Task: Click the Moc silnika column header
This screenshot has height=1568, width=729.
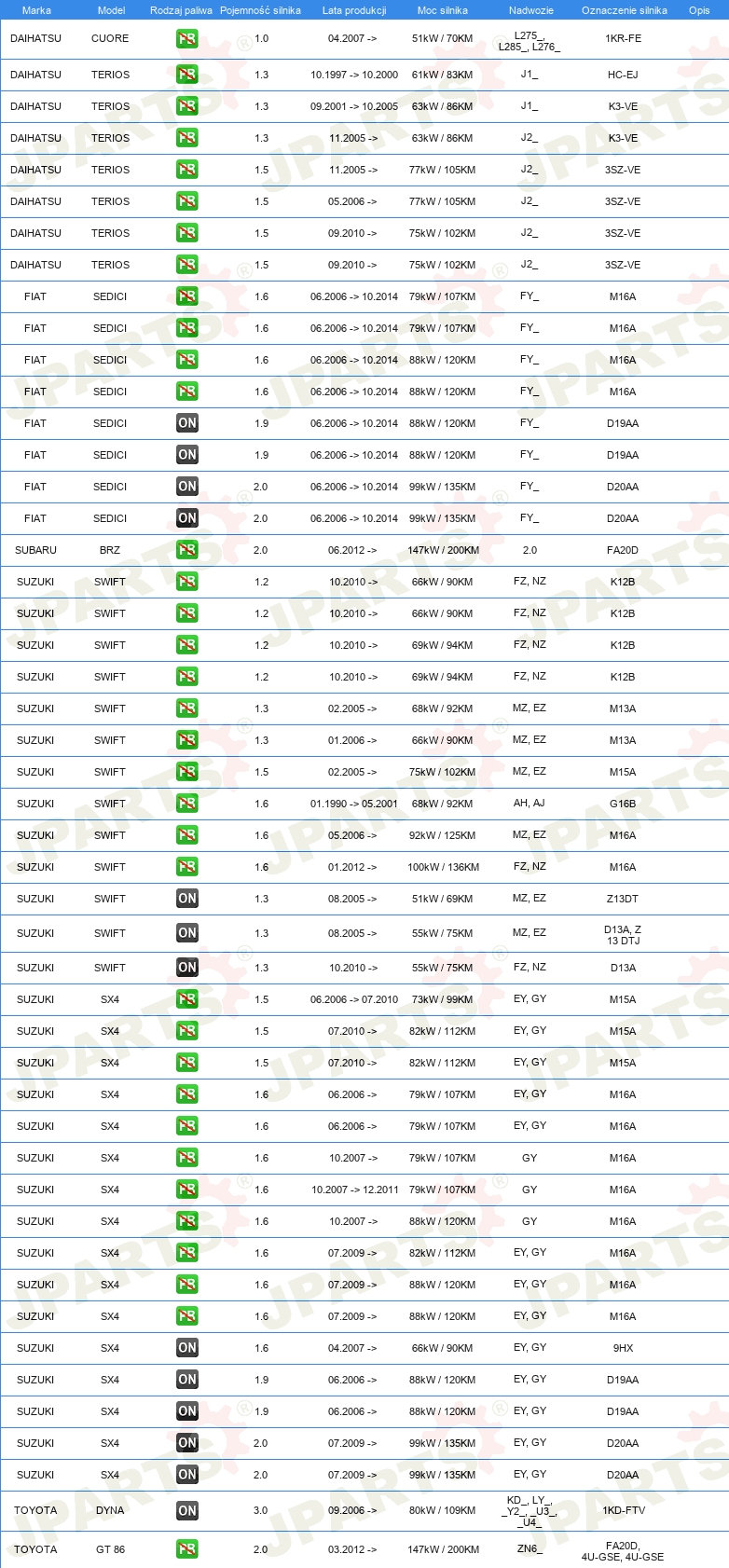Action: coord(442,10)
